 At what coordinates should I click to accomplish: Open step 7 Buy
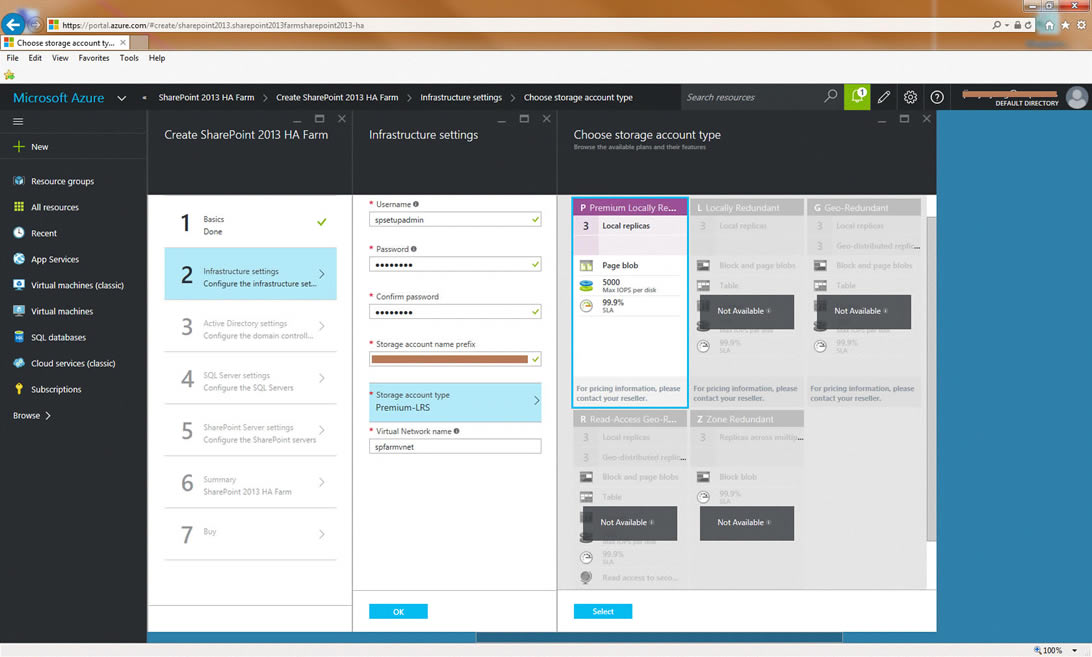[x=250, y=534]
